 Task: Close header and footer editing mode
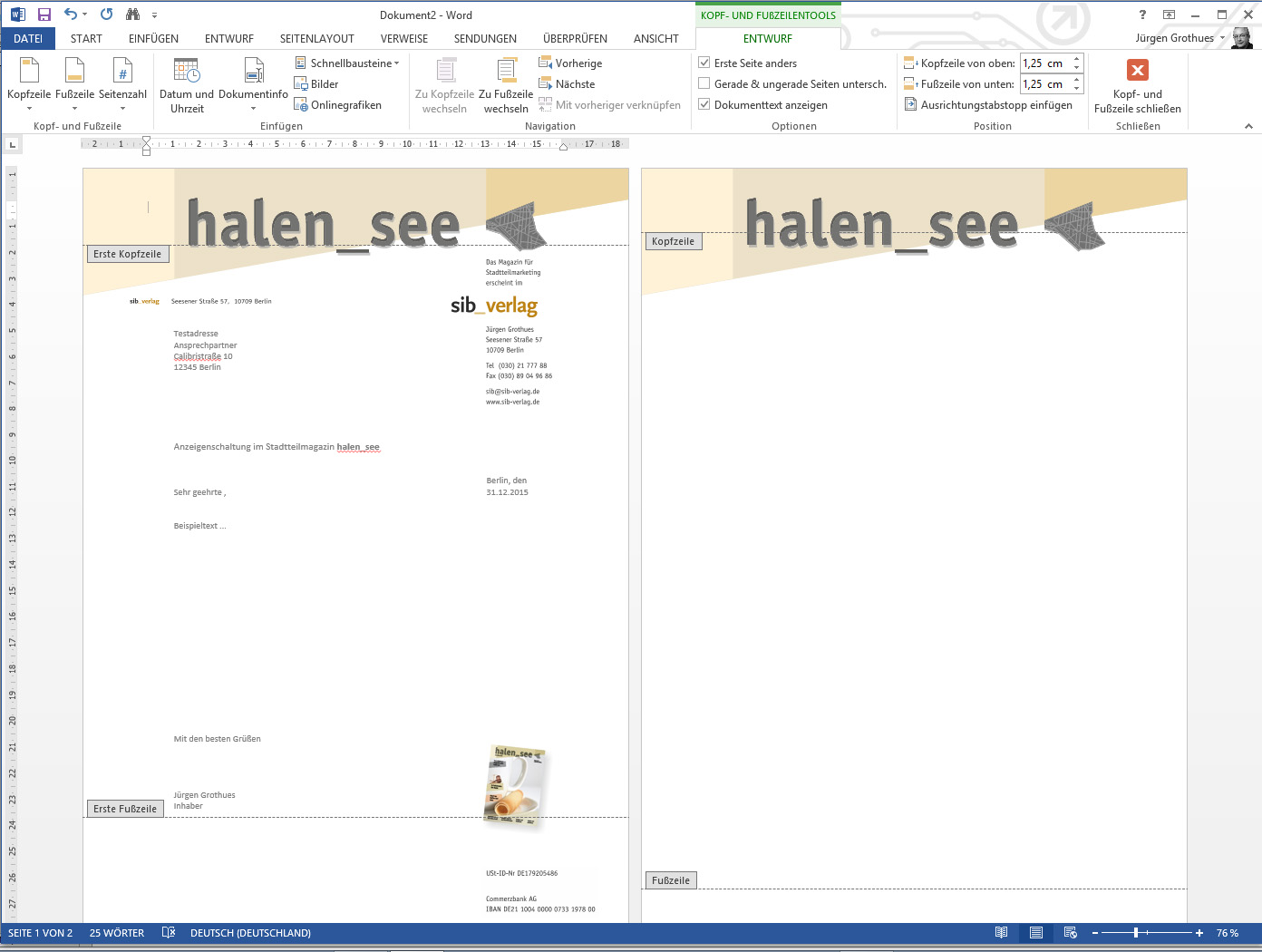tap(1137, 86)
